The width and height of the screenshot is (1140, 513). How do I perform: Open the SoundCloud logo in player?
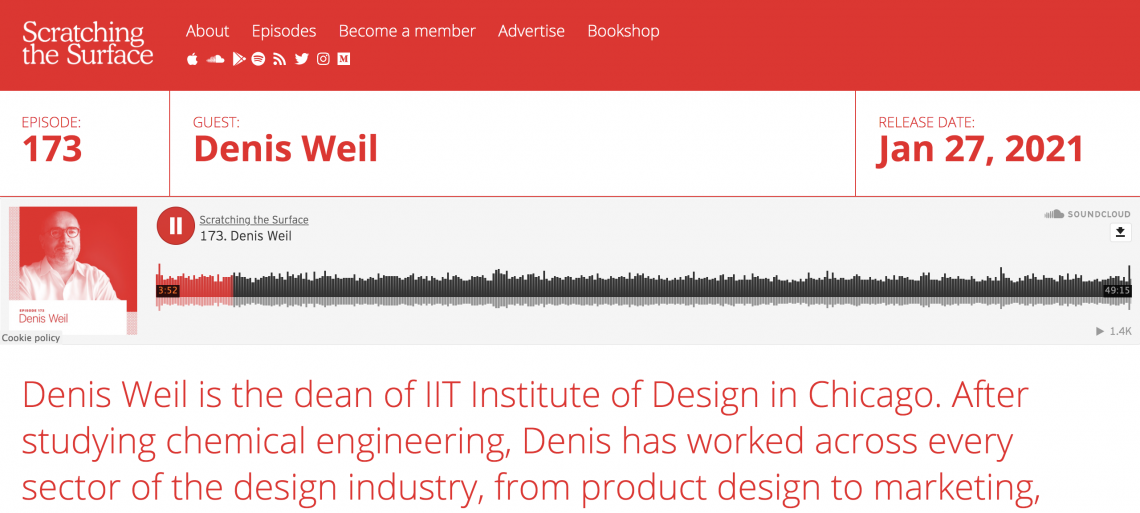(x=1088, y=214)
